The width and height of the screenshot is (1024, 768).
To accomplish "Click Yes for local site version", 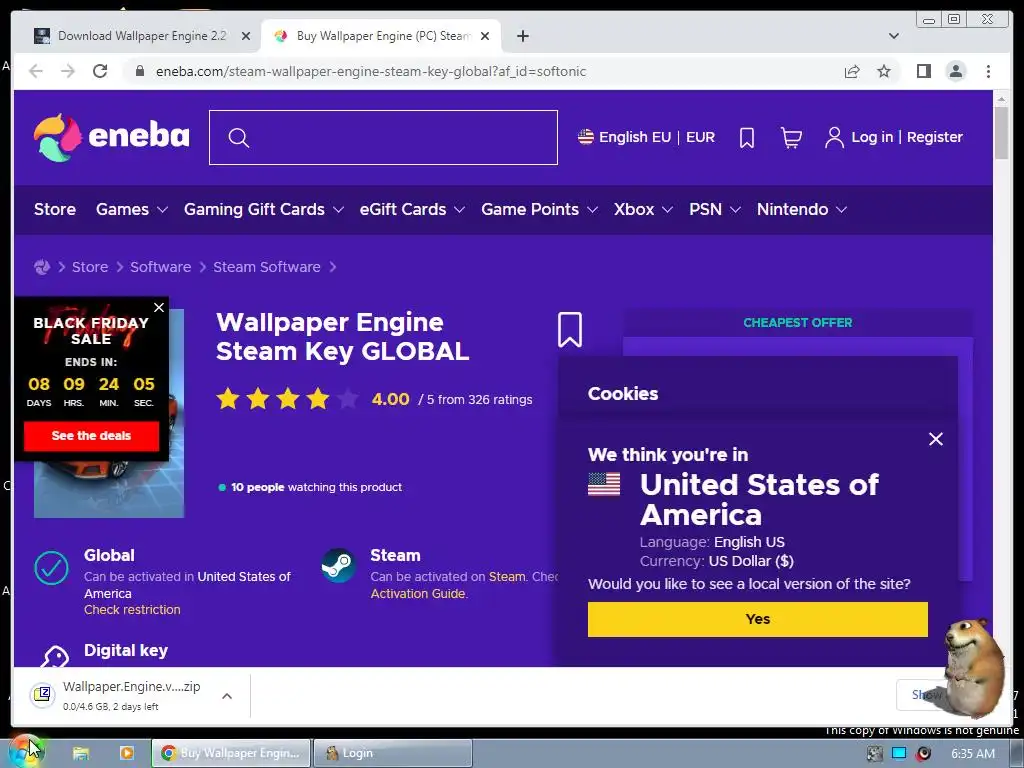I will click(x=758, y=619).
